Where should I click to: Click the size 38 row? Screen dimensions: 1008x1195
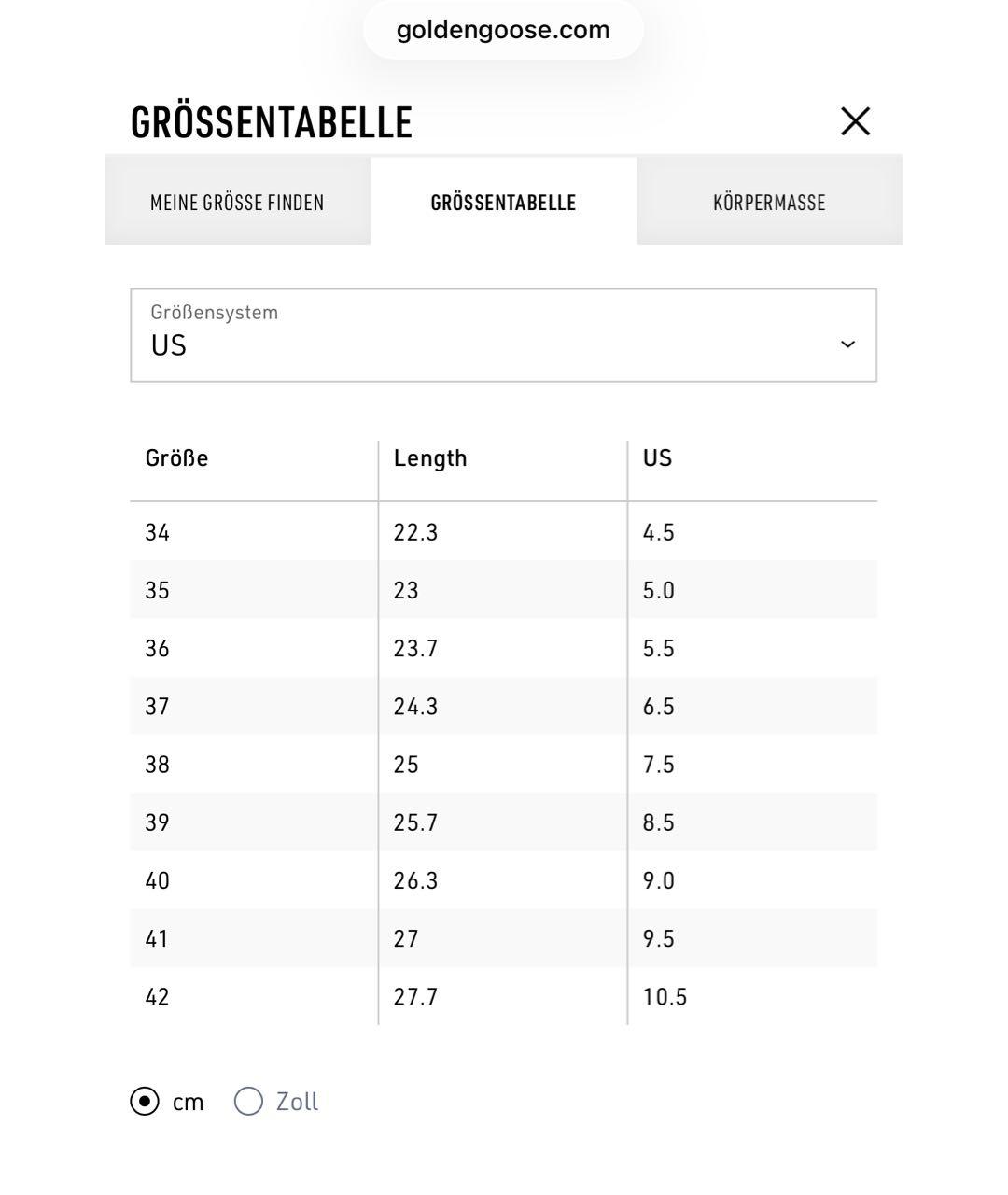(503, 765)
